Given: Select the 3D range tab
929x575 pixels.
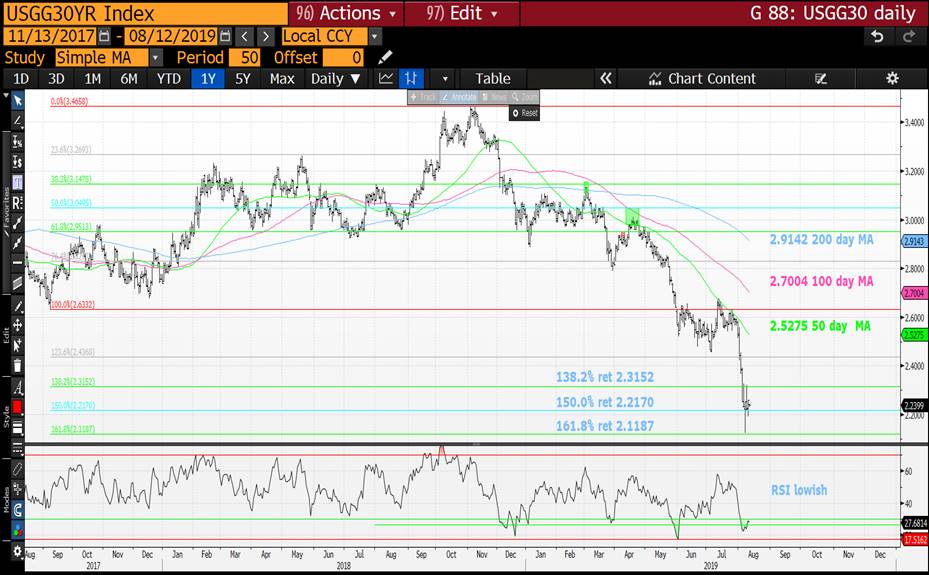Looking at the screenshot, I should (x=56, y=78).
